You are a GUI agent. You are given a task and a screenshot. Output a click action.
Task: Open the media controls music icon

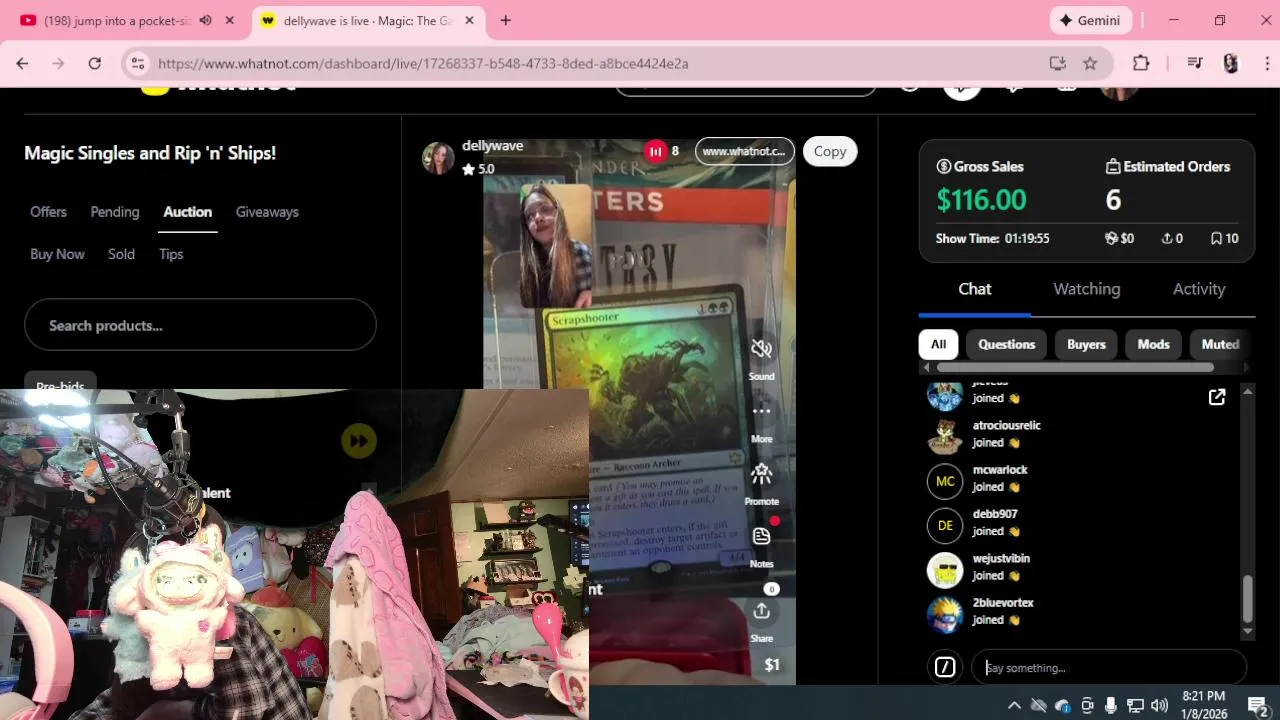click(x=1194, y=63)
